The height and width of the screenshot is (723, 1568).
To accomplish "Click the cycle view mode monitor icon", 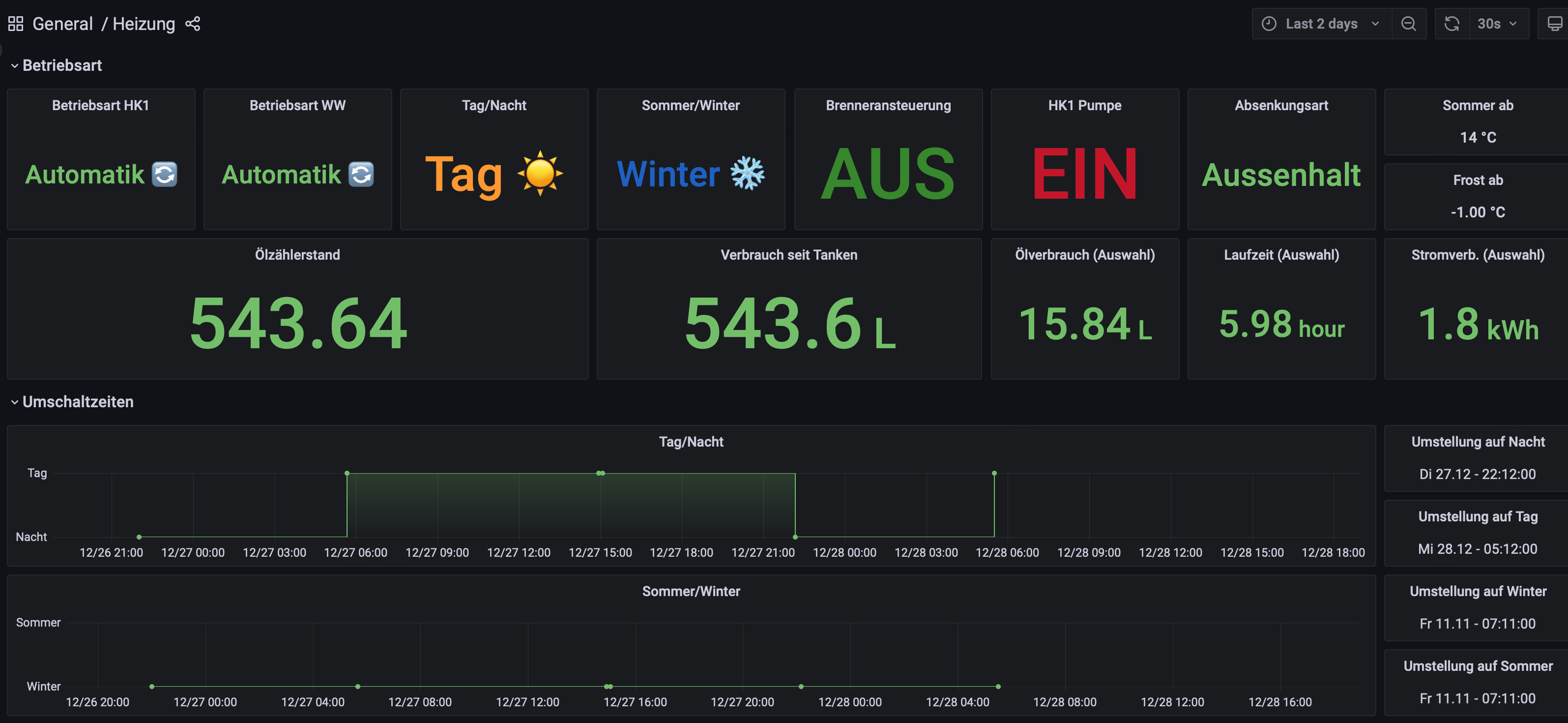I will pos(1554,24).
